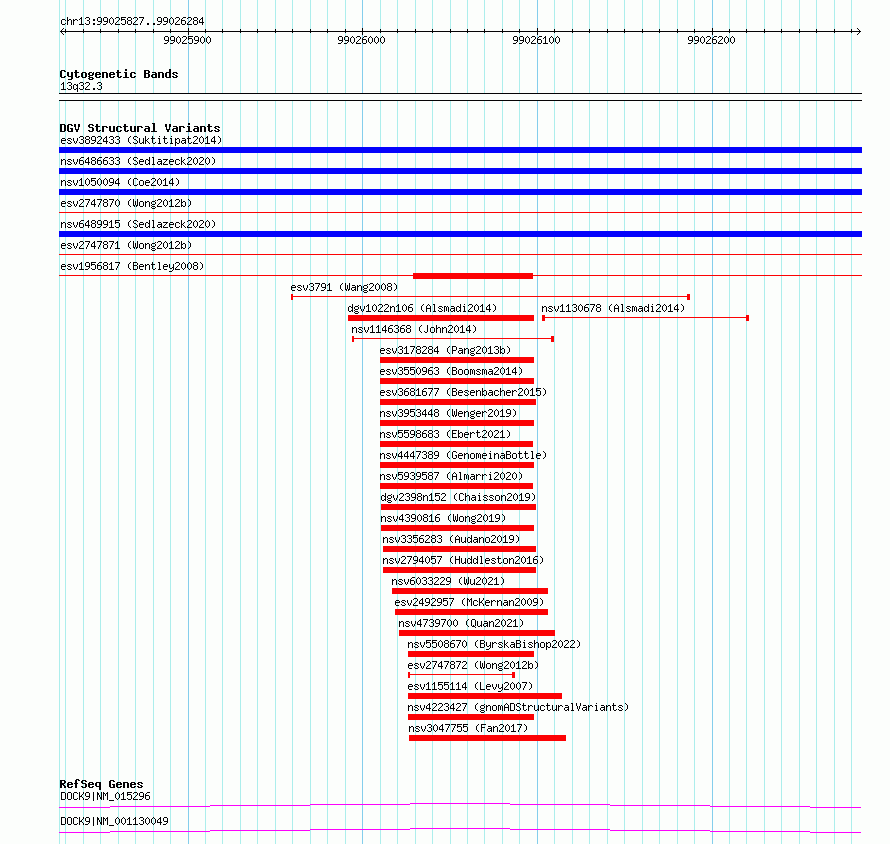Select the nsv6486633 (Sedlazeck2020) variant label

138,161
